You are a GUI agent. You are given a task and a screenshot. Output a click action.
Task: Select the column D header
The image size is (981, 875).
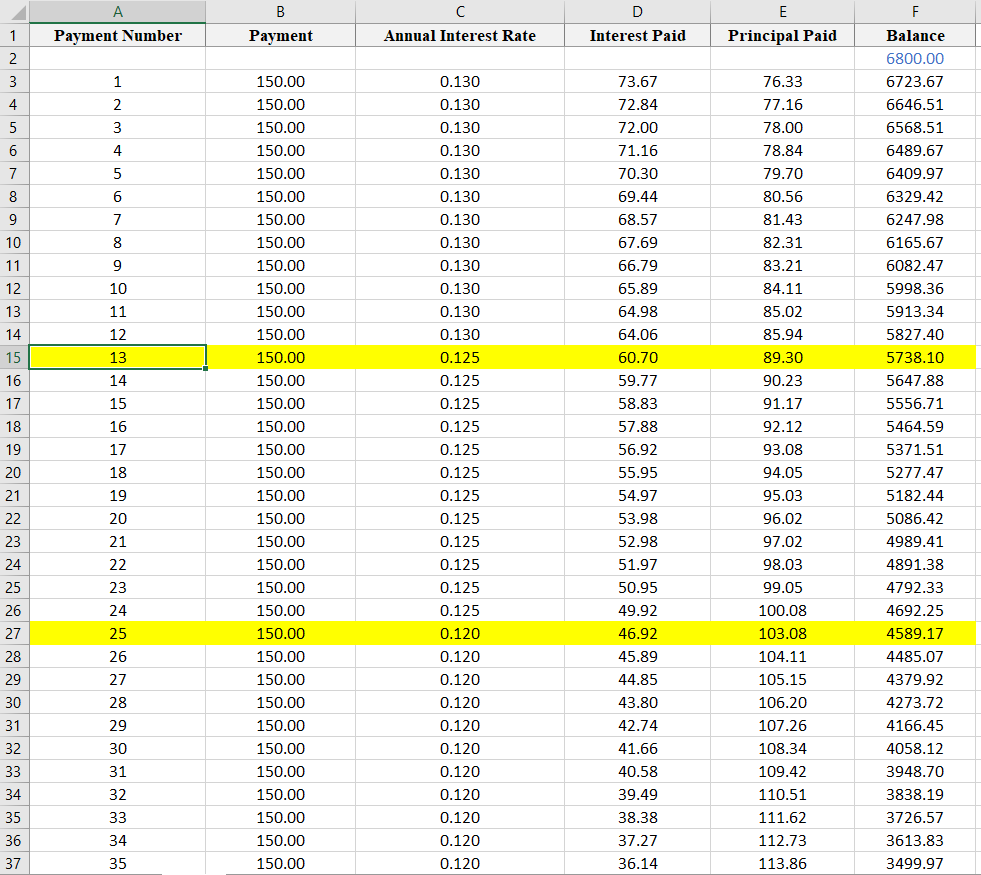(x=637, y=12)
